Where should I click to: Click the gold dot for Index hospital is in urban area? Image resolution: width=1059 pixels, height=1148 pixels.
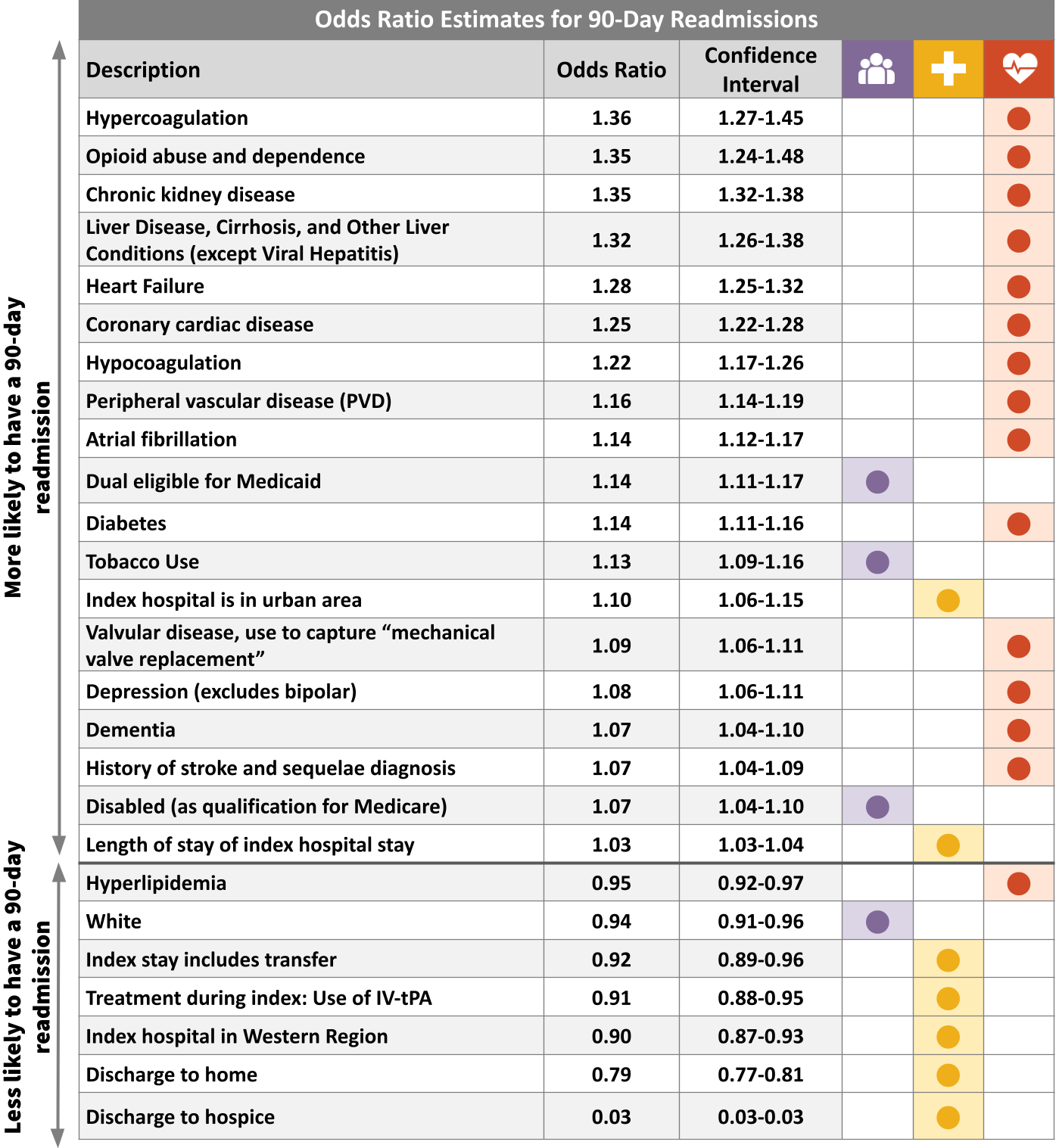coord(948,599)
